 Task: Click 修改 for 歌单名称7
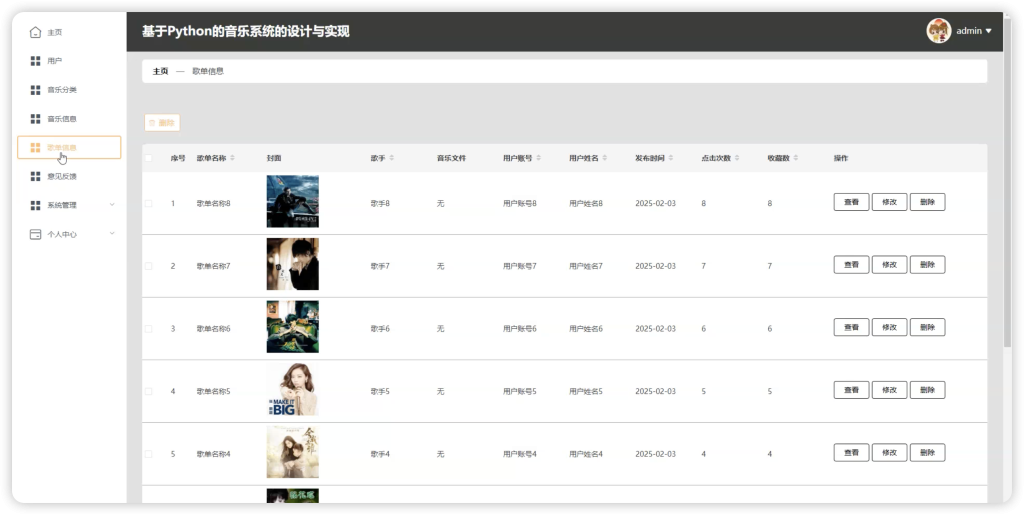click(x=889, y=265)
